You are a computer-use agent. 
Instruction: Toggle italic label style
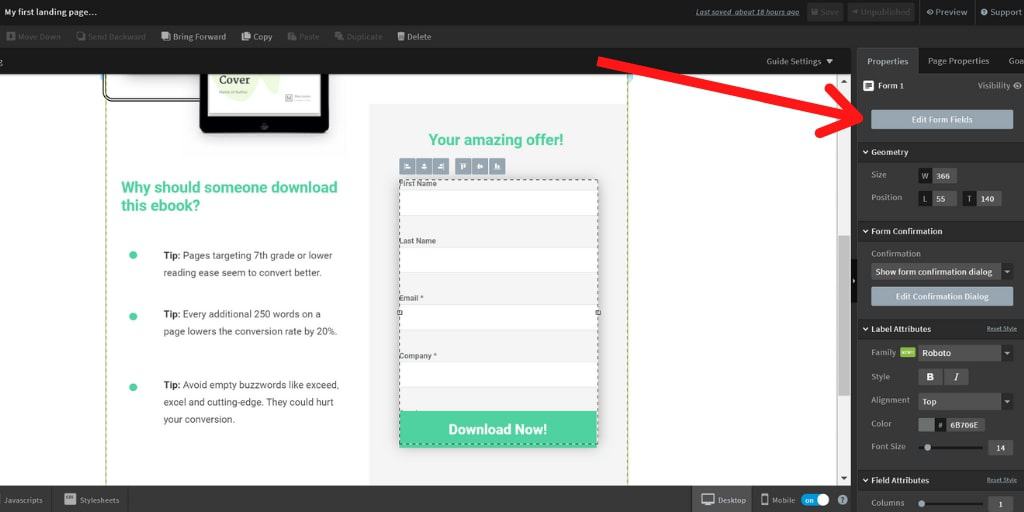tap(956, 377)
